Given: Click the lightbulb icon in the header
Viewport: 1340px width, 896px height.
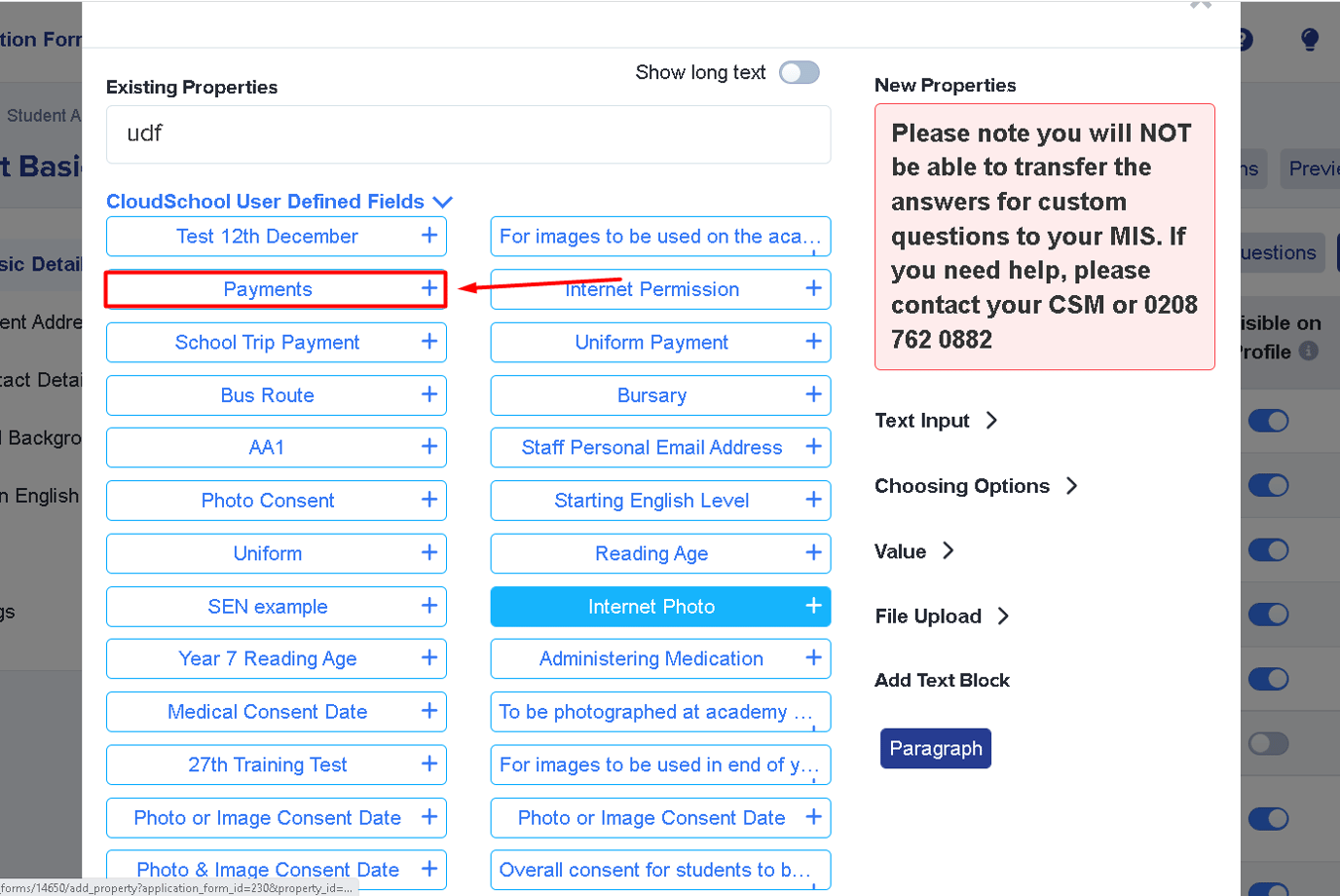Looking at the screenshot, I should click(1310, 39).
